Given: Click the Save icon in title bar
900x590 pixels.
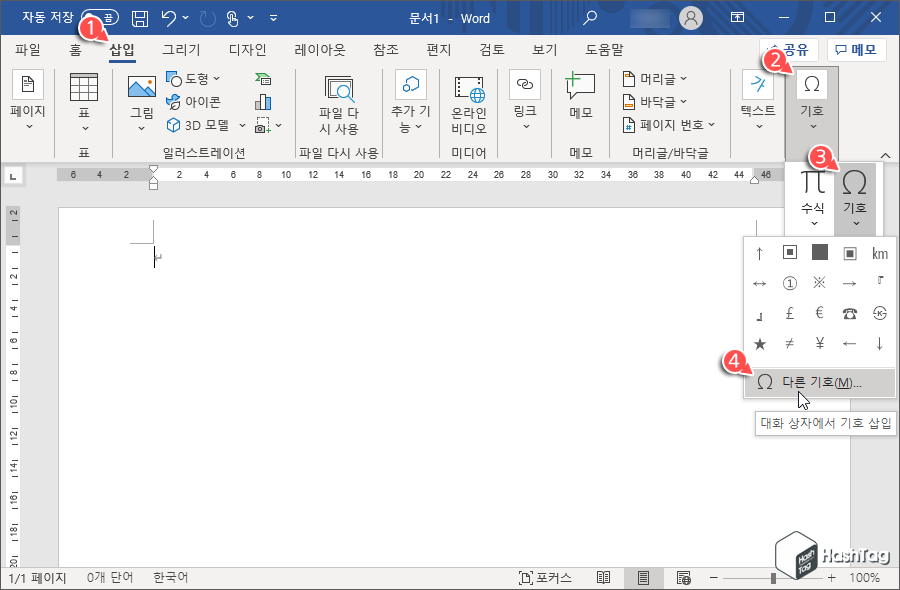Looking at the screenshot, I should (x=139, y=18).
